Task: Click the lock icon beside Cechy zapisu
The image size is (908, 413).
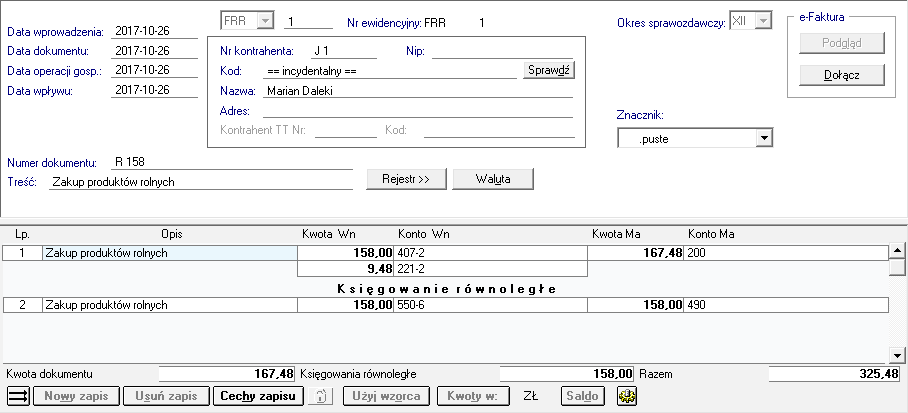Action: tap(321, 396)
